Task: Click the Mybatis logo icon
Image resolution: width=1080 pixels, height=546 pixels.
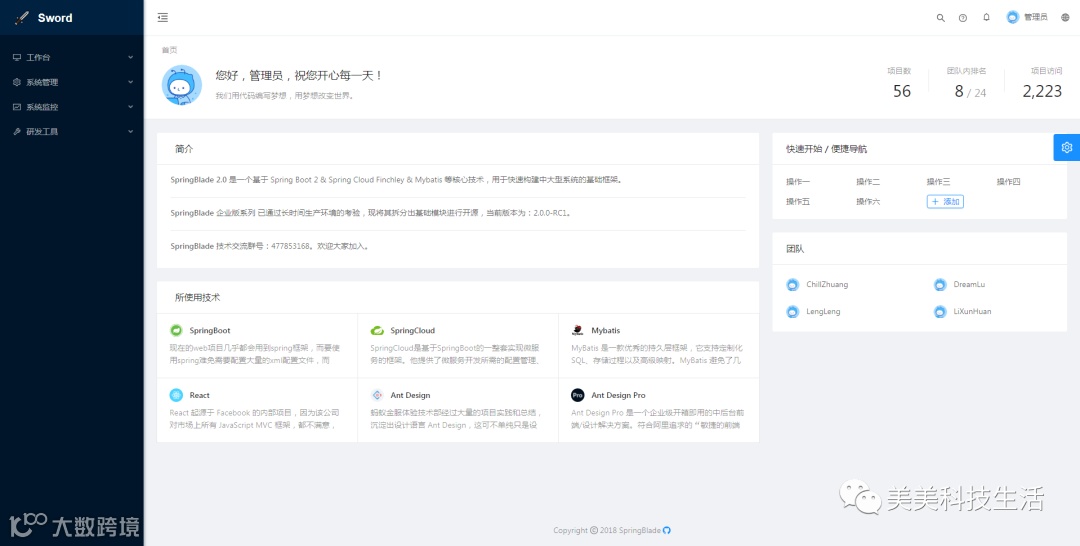Action: coord(578,330)
